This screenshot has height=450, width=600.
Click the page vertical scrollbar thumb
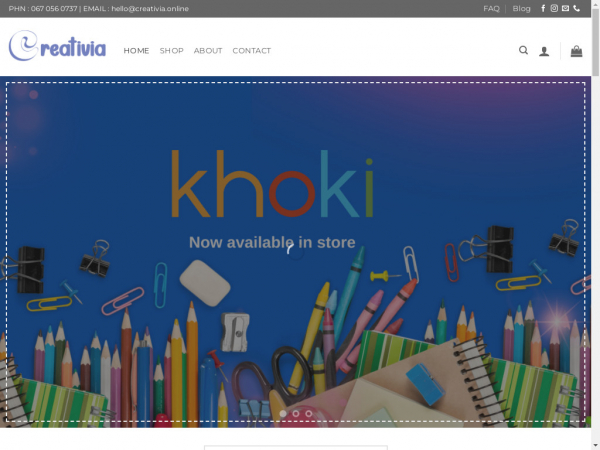pyautogui.click(x=595, y=42)
